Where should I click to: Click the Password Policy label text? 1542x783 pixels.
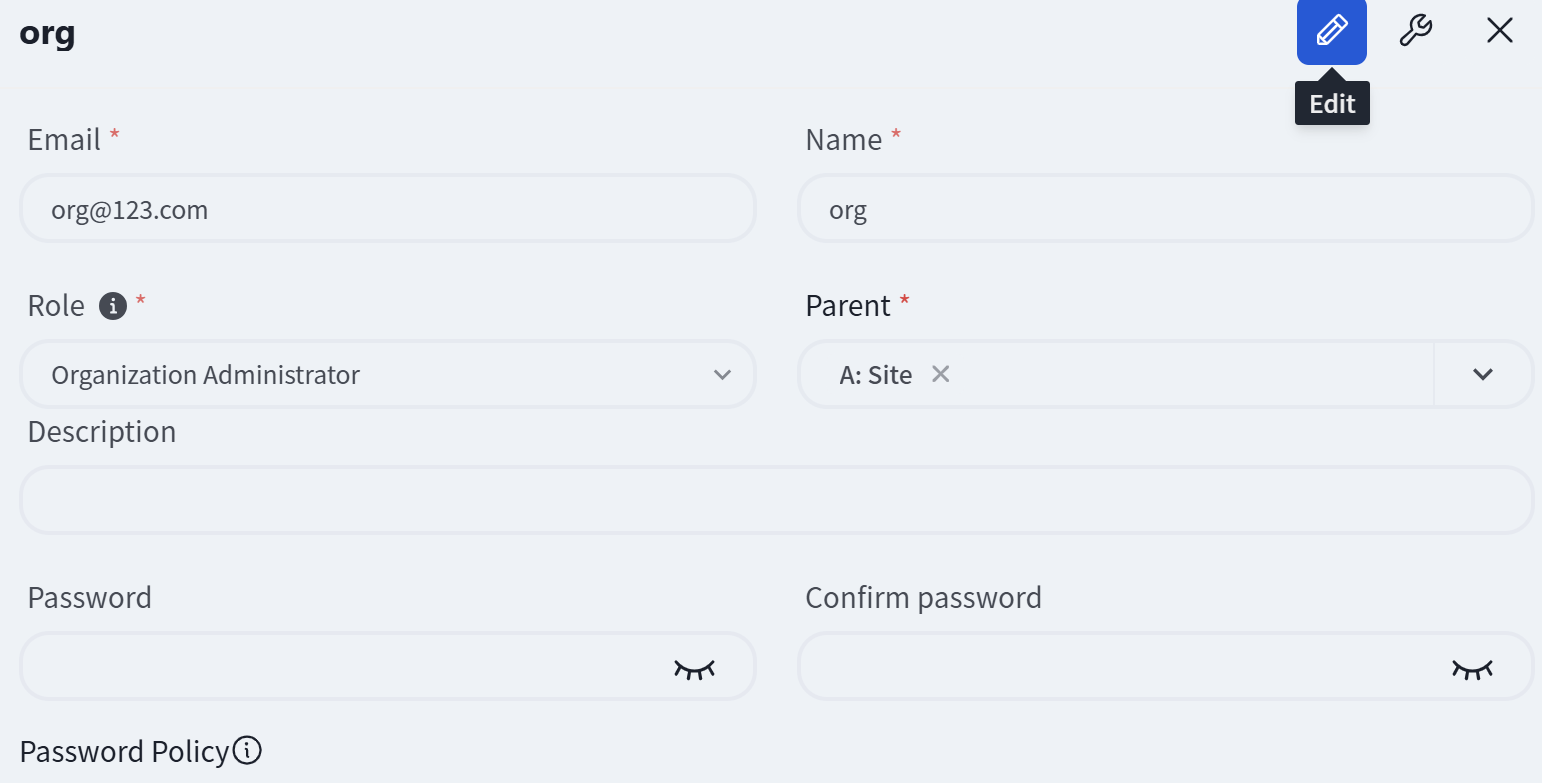pyautogui.click(x=124, y=751)
